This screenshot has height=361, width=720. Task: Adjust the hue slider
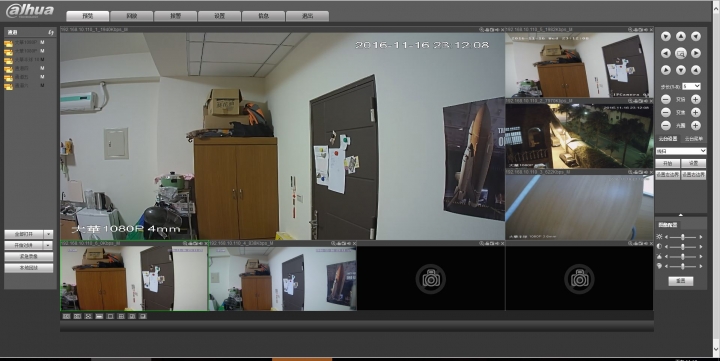click(x=683, y=266)
